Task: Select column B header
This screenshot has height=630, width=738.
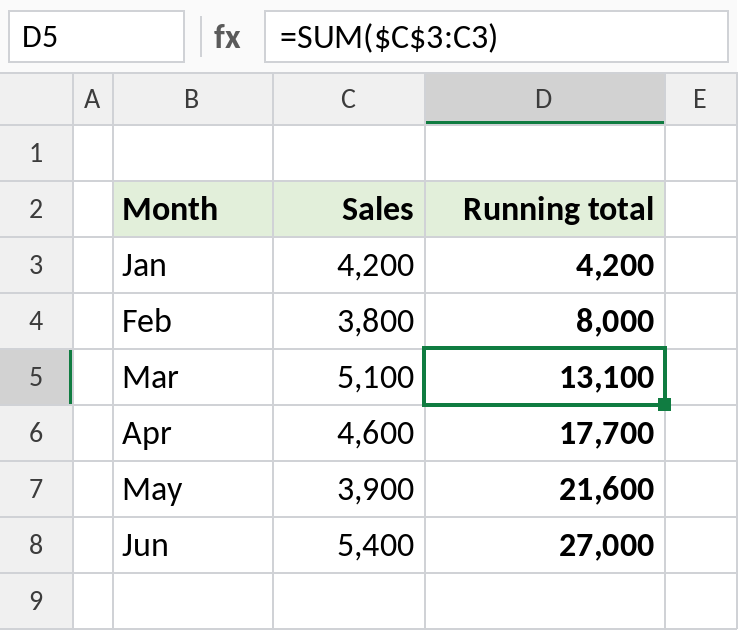Action: 193,99
